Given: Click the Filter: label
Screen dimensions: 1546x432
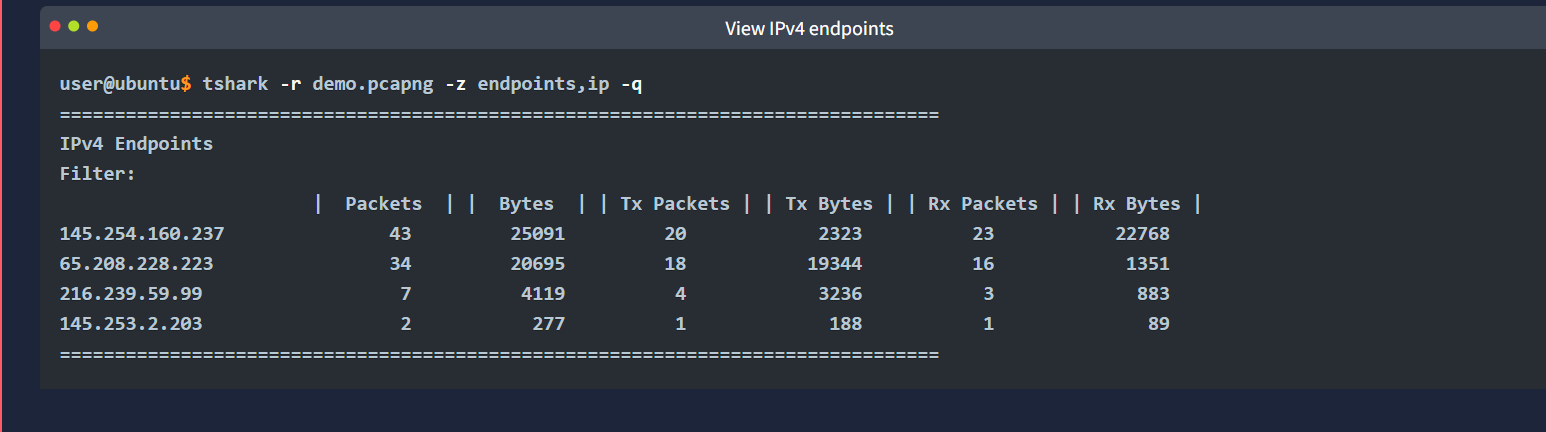Looking at the screenshot, I should click(98, 174).
